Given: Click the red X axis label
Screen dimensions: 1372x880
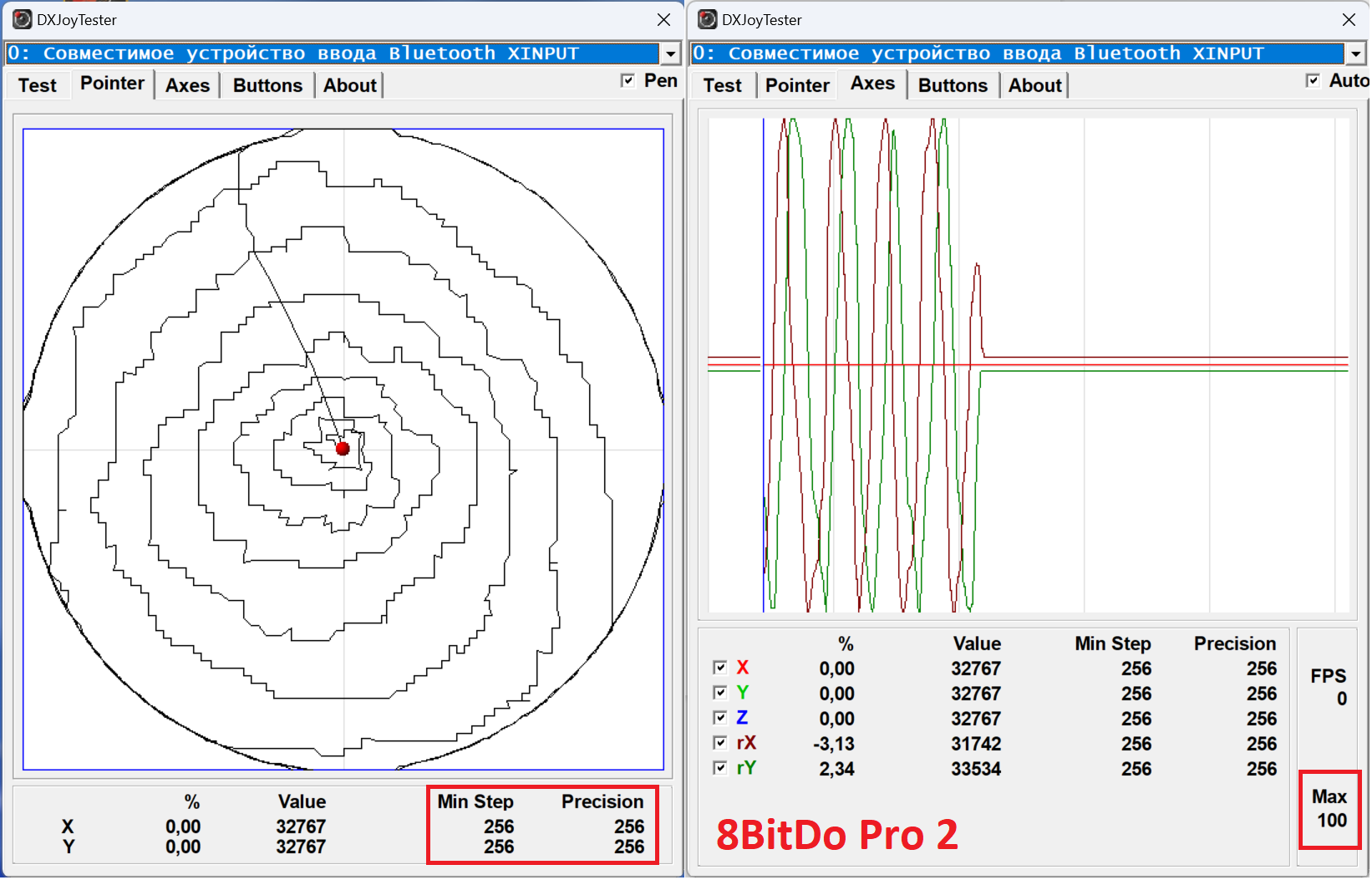Looking at the screenshot, I should point(743,668).
